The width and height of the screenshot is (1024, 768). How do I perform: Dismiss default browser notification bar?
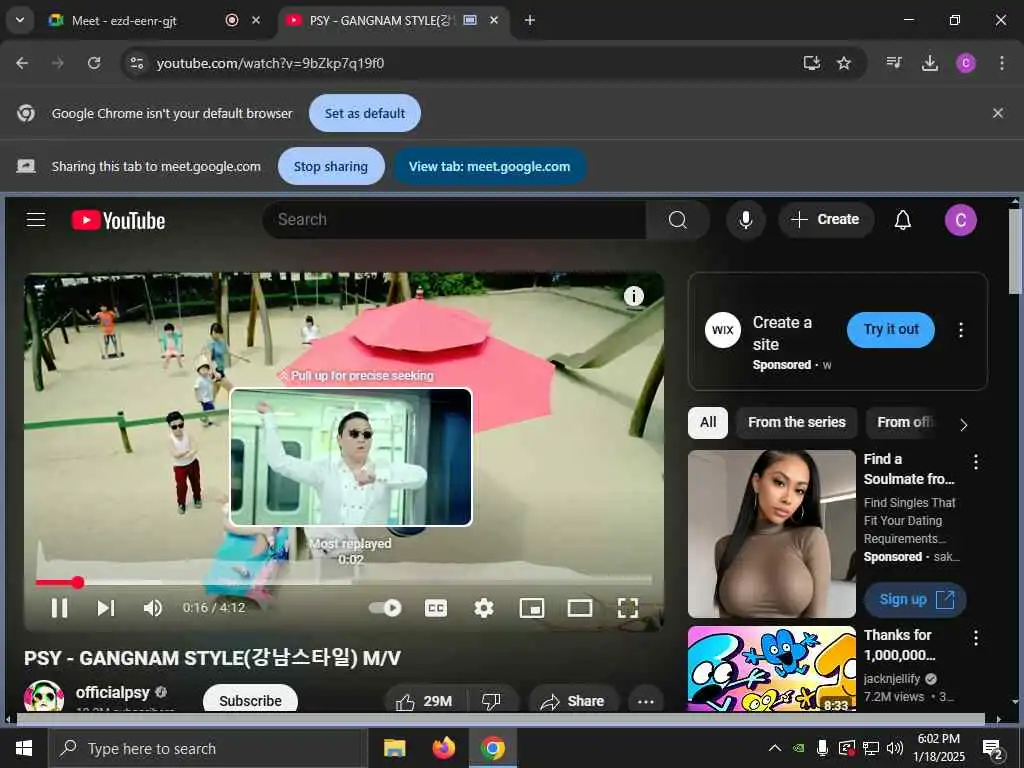[997, 113]
